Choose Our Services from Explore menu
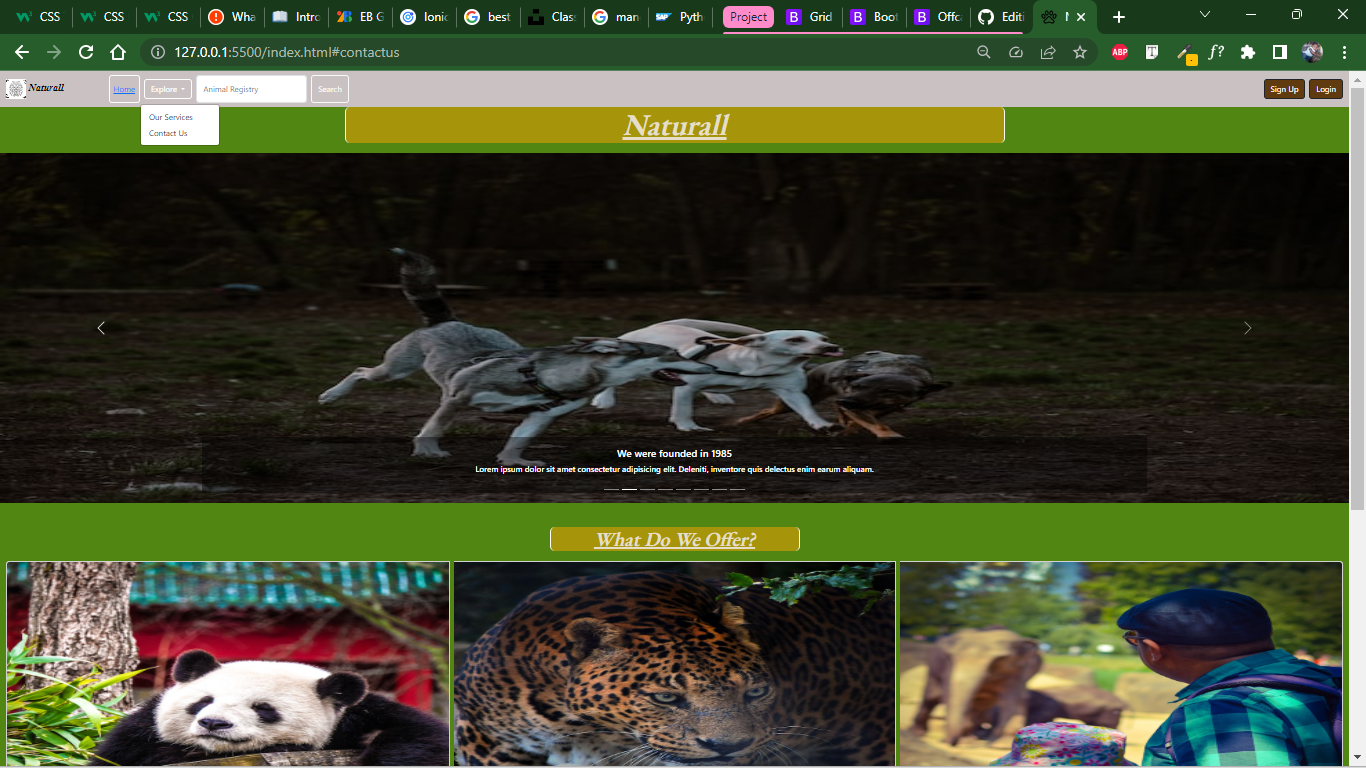Viewport: 1366px width, 768px height. click(x=171, y=117)
